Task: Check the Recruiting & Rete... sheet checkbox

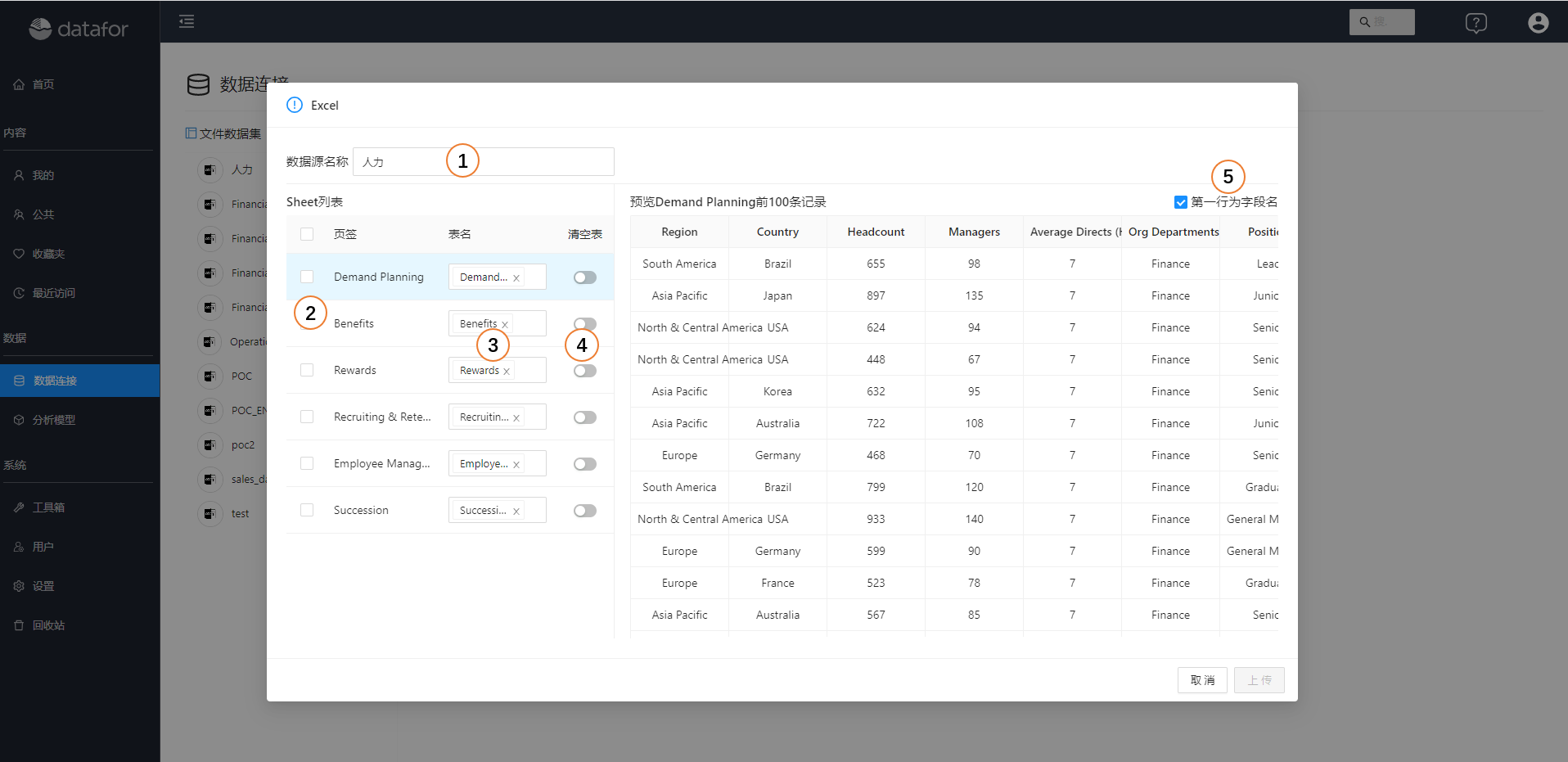Action: coord(307,417)
